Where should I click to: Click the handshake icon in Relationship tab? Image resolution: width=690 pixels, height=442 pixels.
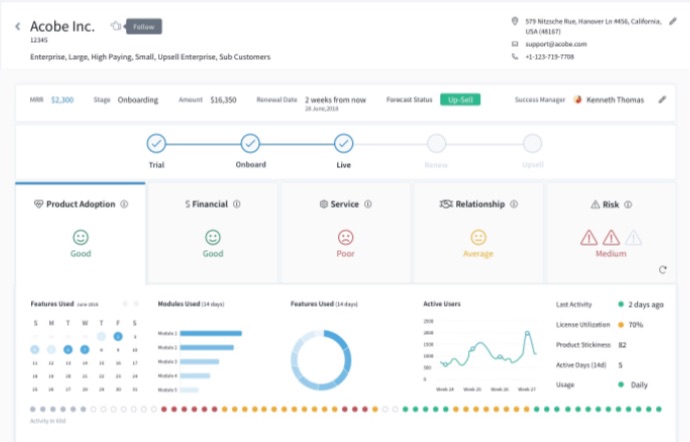pyautogui.click(x=446, y=204)
